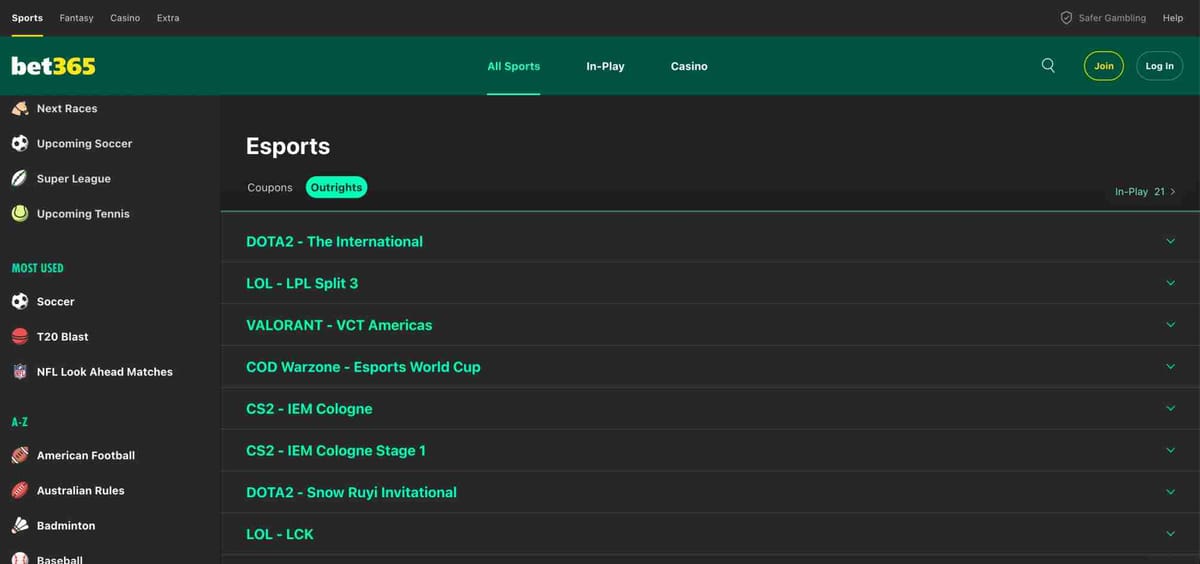Viewport: 1200px width, 564px height.
Task: Click the Safer Gambling shield icon
Action: [1066, 18]
